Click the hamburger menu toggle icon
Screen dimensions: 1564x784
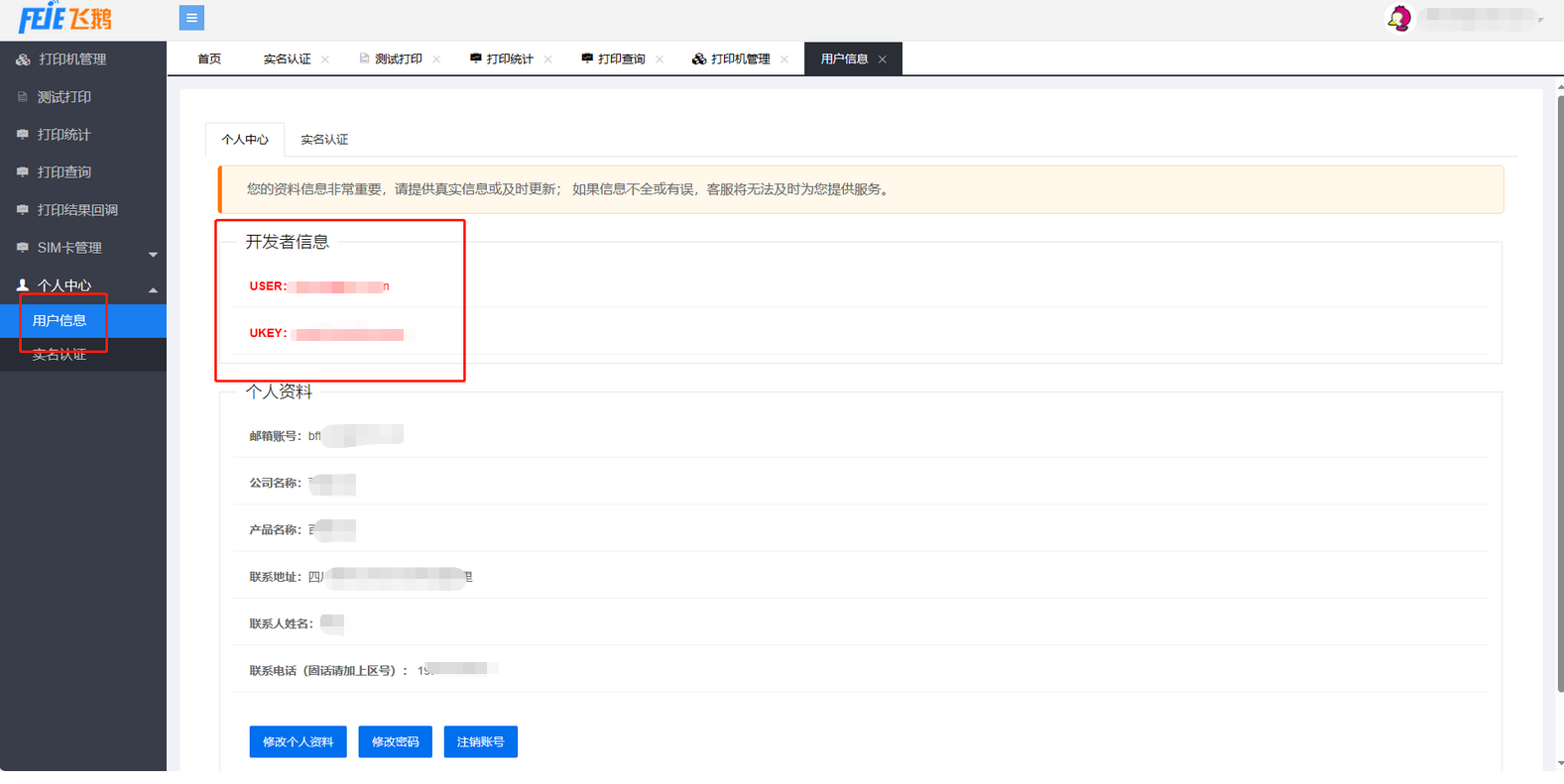[x=191, y=18]
